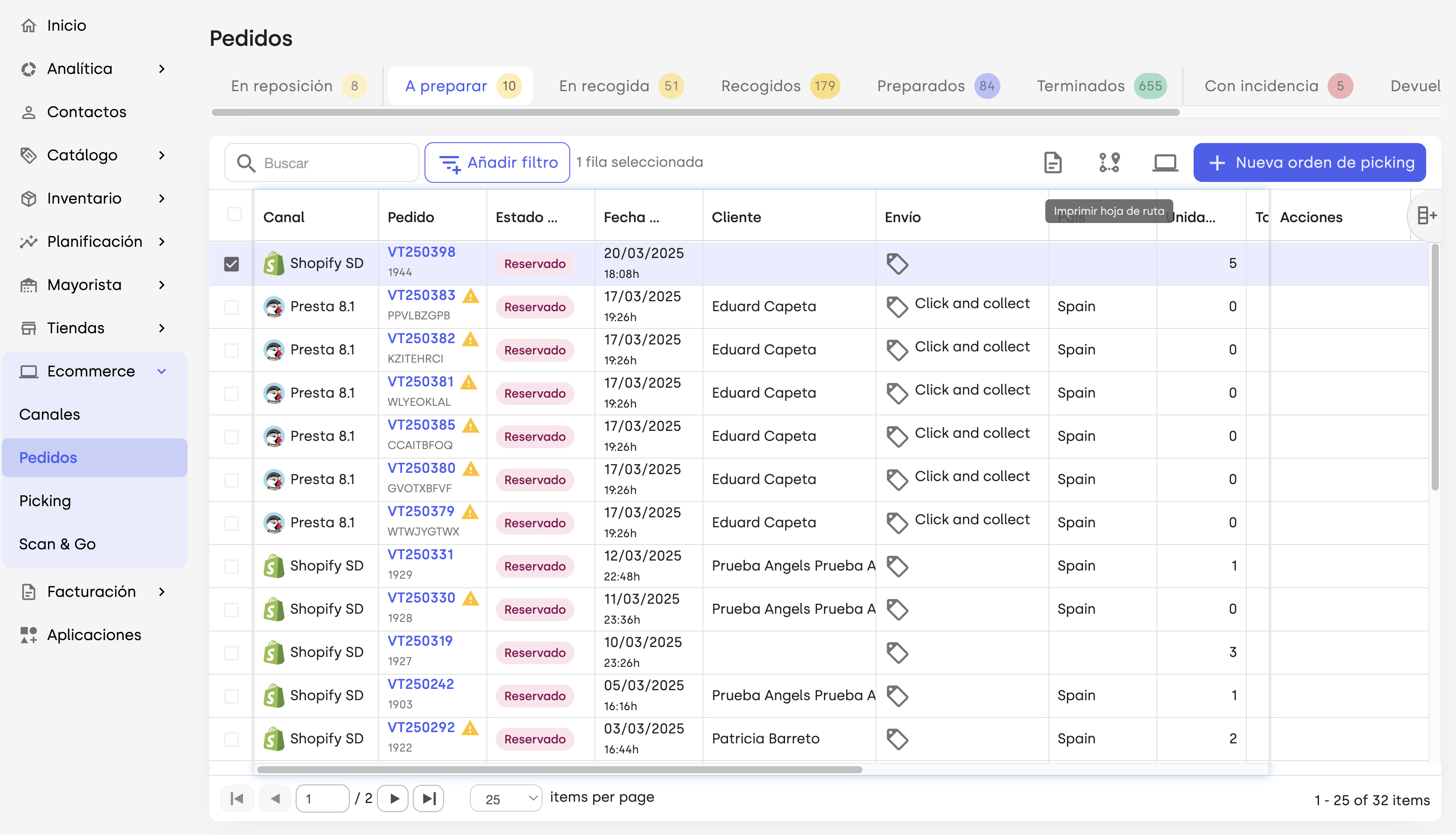Click the Facturación document icon
Screen dimensions: 1456x835
29,592
